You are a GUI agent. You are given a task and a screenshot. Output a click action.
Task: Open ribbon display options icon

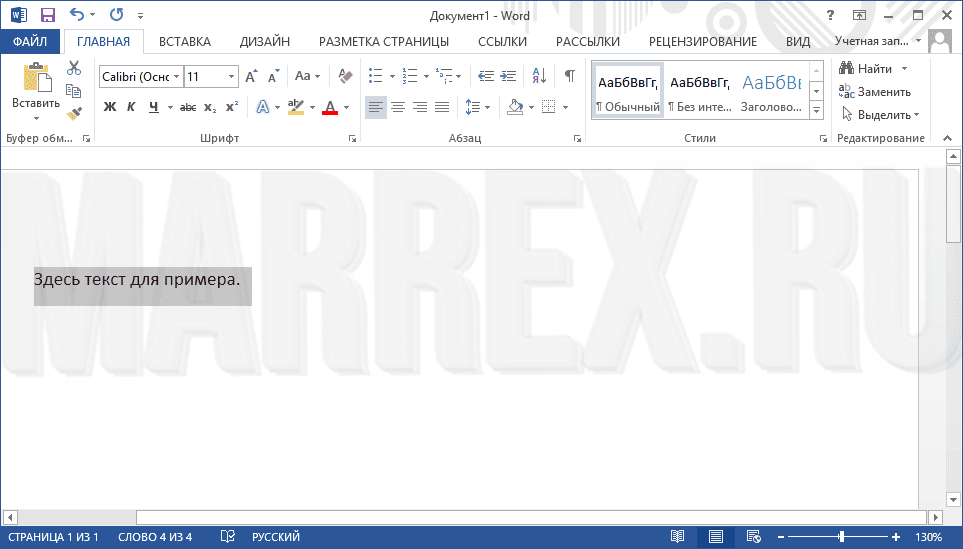point(859,15)
